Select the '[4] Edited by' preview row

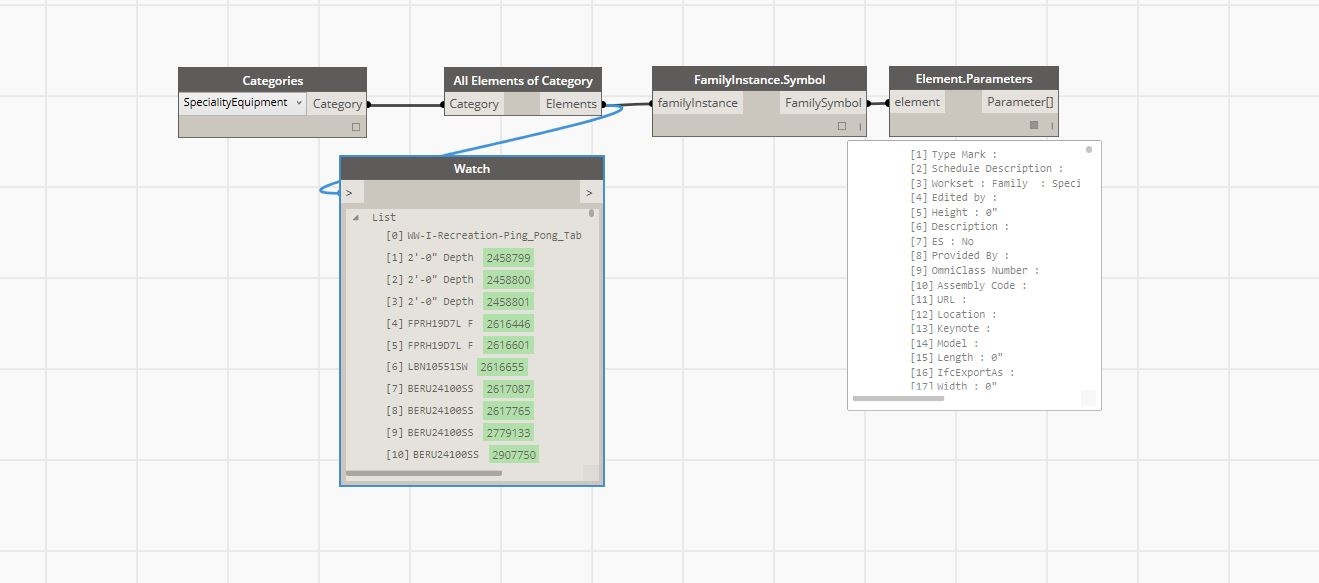[954, 198]
